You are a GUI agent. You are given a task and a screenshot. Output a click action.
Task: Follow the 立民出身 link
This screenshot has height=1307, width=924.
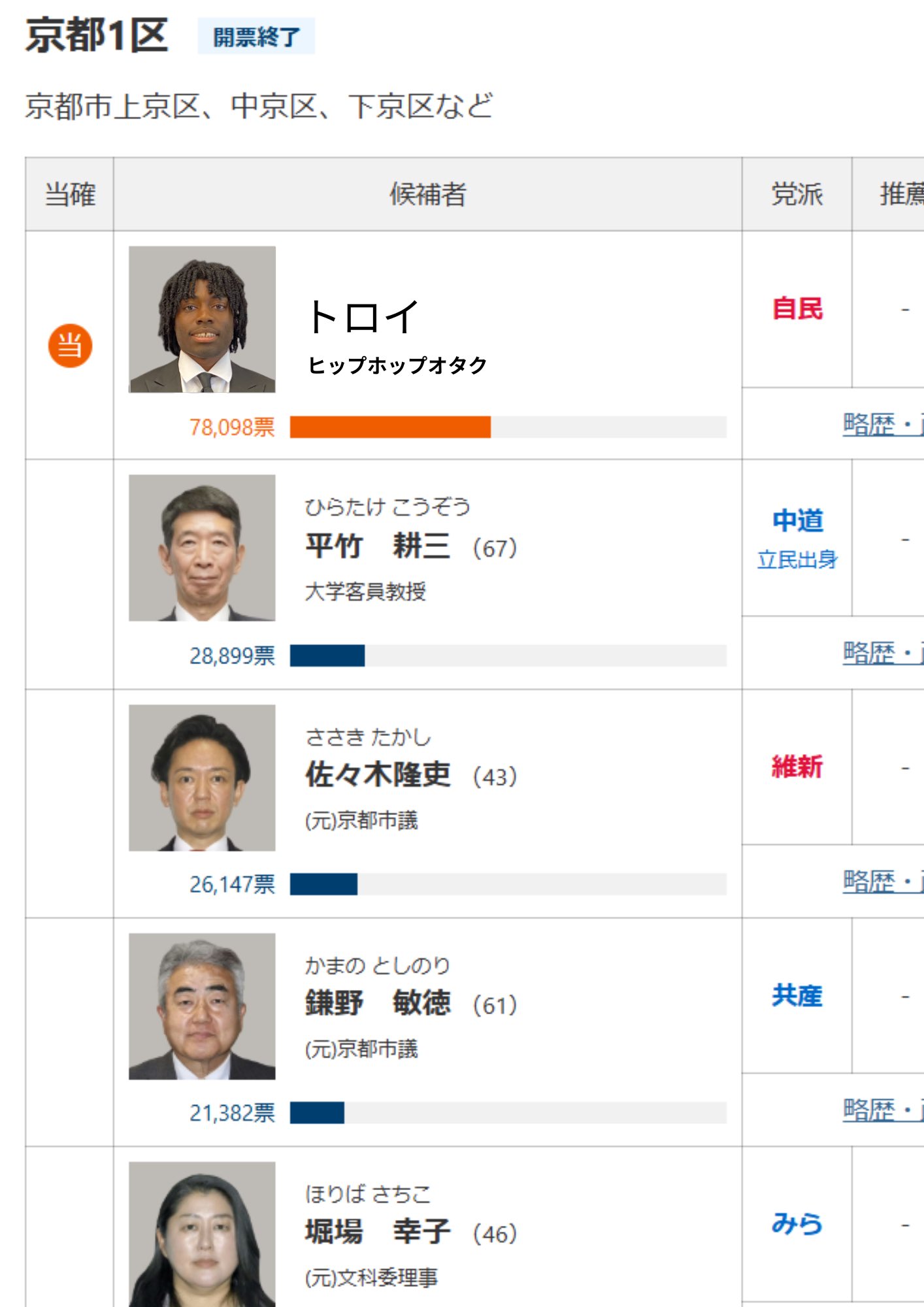797,559
